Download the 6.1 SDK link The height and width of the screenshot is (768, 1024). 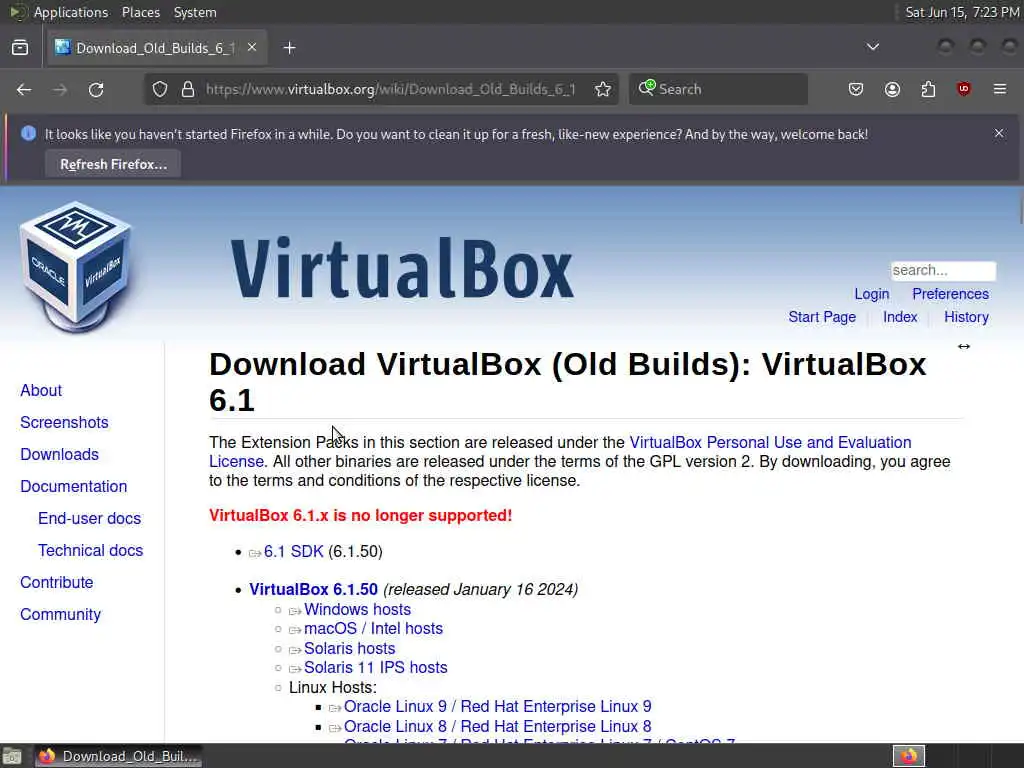point(293,552)
